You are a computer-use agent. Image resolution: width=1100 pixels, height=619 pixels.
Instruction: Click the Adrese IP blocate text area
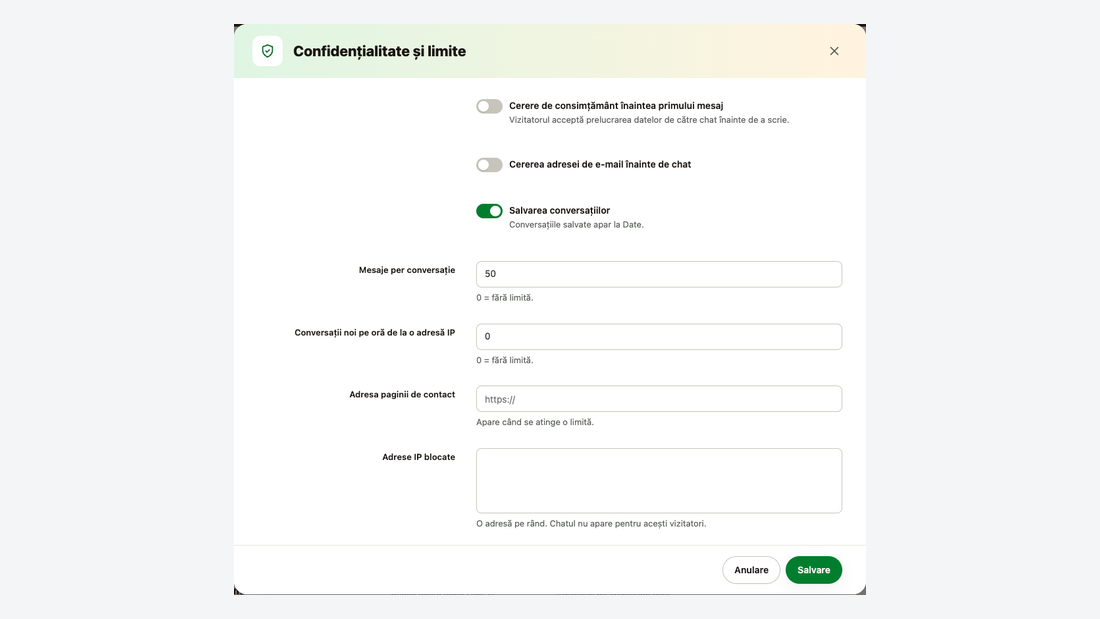click(x=659, y=481)
